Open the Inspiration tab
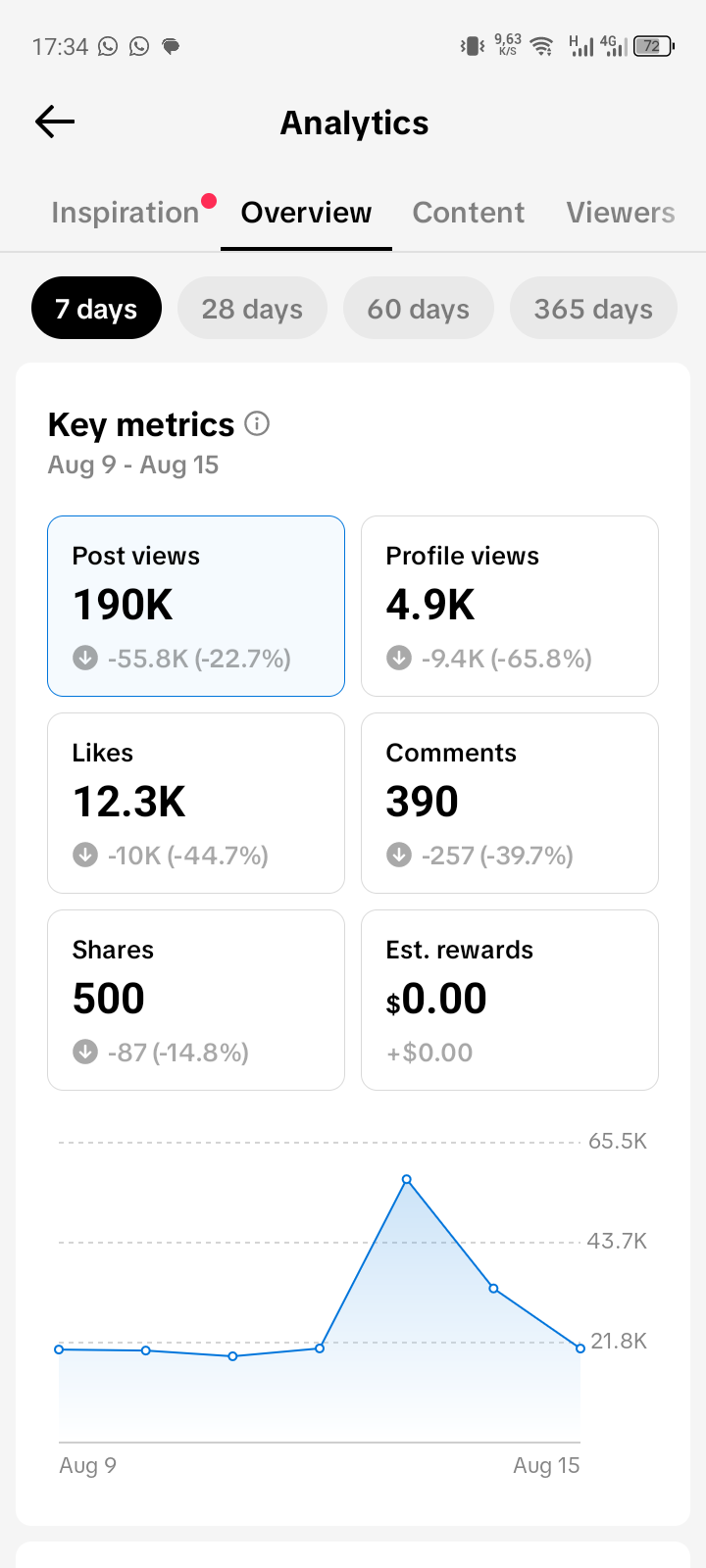Screen dimensions: 706x1568 click(126, 213)
